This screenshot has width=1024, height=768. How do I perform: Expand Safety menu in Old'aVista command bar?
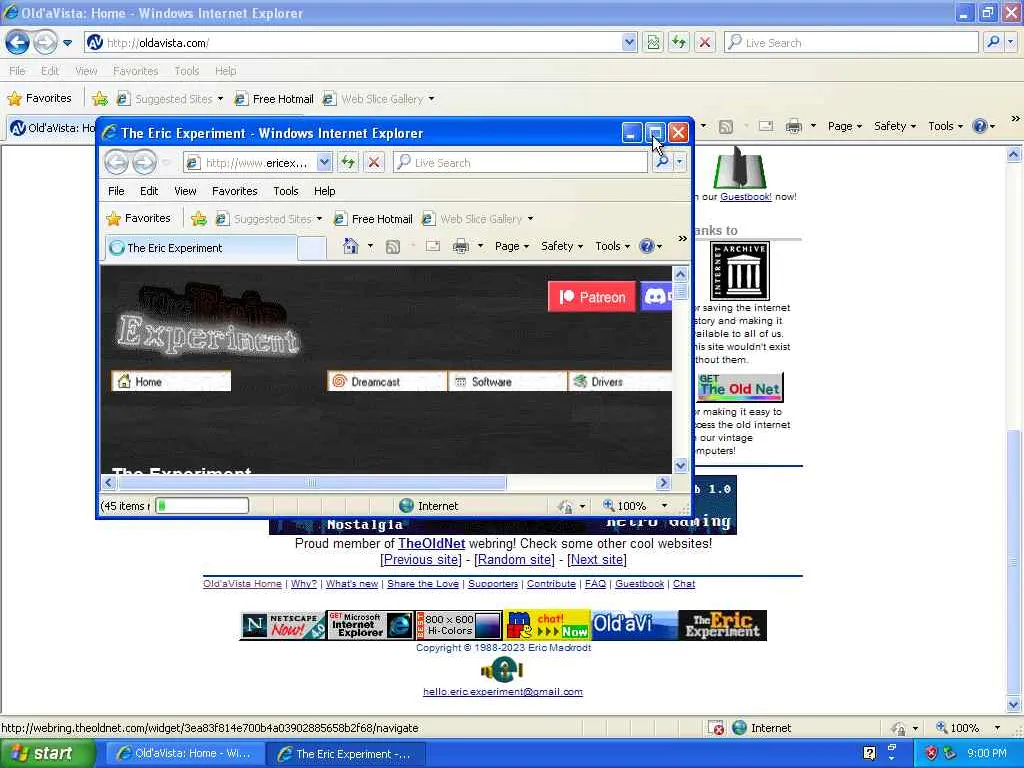click(x=895, y=126)
